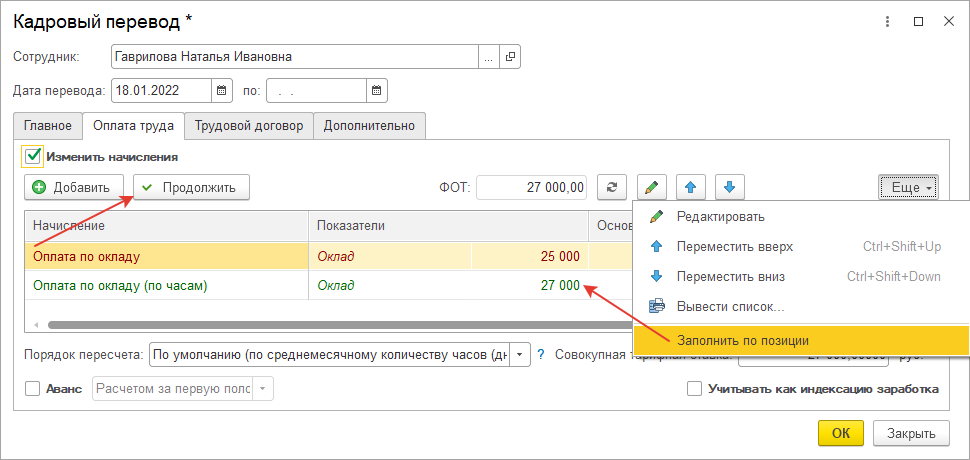The image size is (970, 460).
Task: Open calendar picker for end date
Action: tap(377, 90)
